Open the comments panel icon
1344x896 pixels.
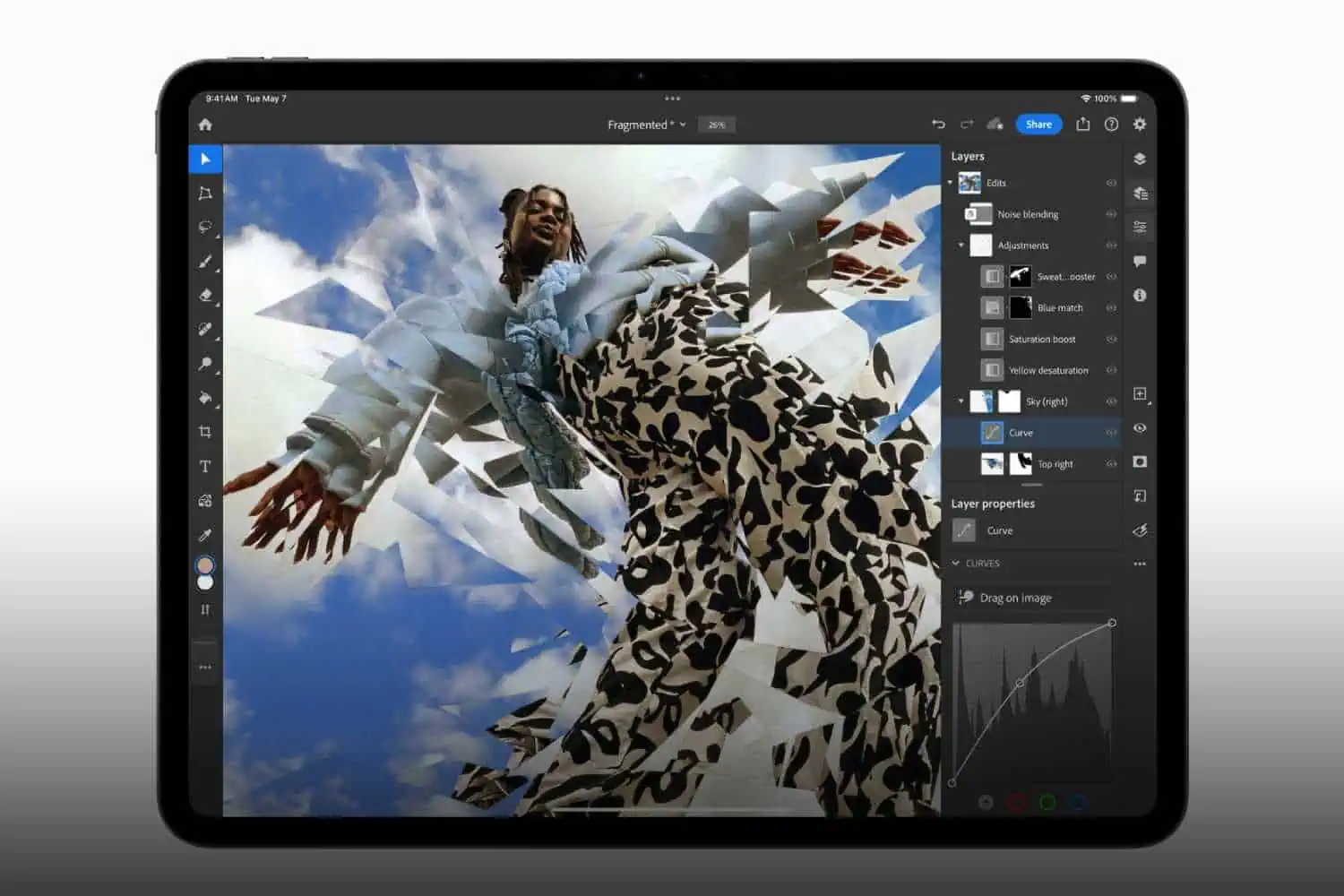pyautogui.click(x=1140, y=262)
